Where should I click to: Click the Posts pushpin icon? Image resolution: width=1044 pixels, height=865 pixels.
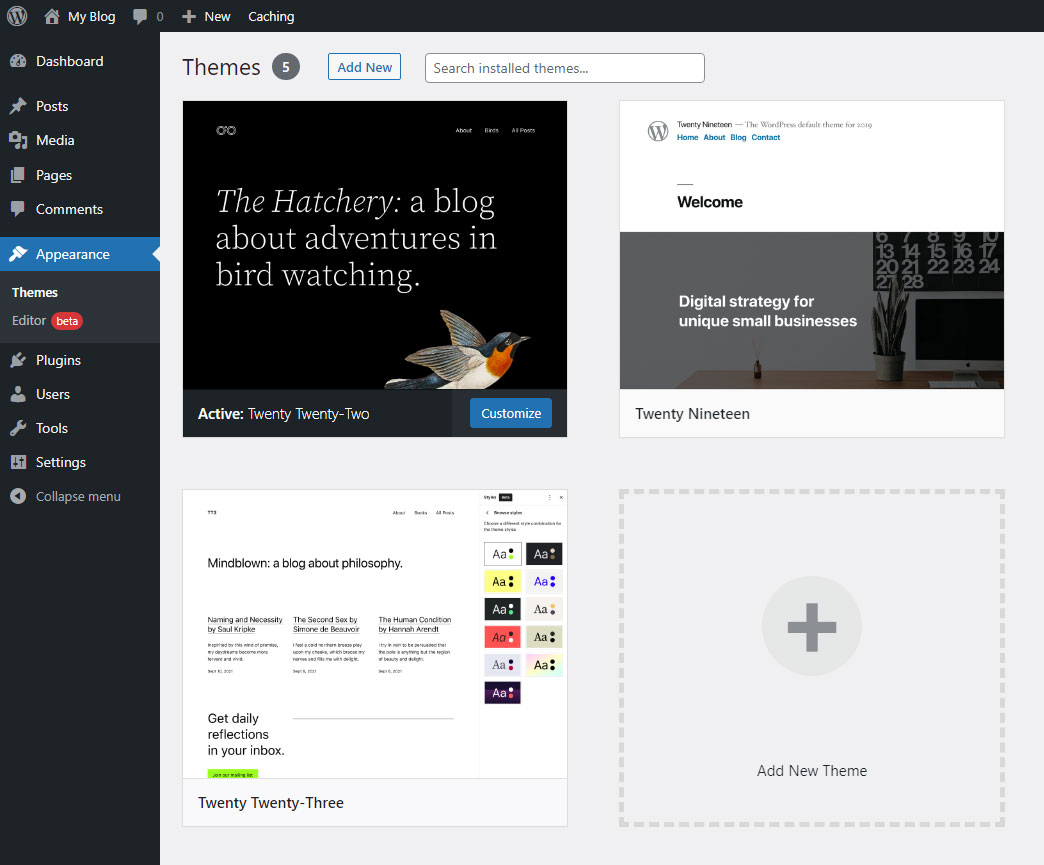coord(18,106)
